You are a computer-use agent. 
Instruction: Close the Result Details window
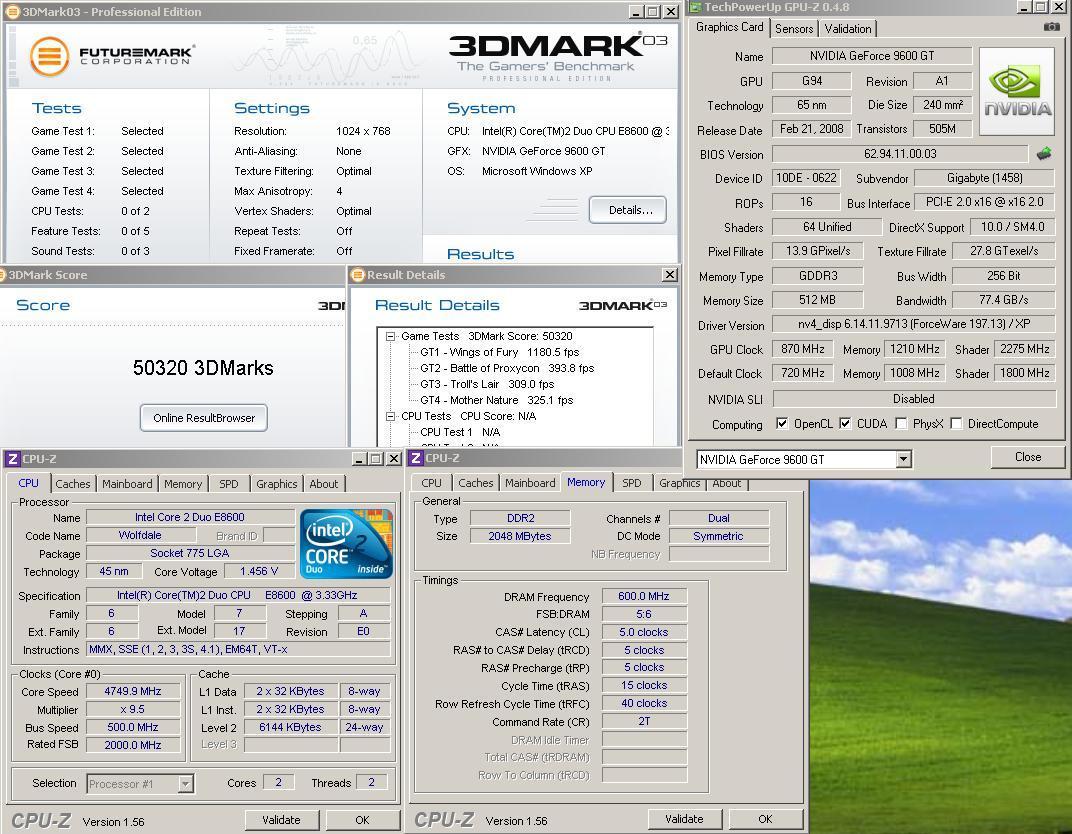pos(670,275)
